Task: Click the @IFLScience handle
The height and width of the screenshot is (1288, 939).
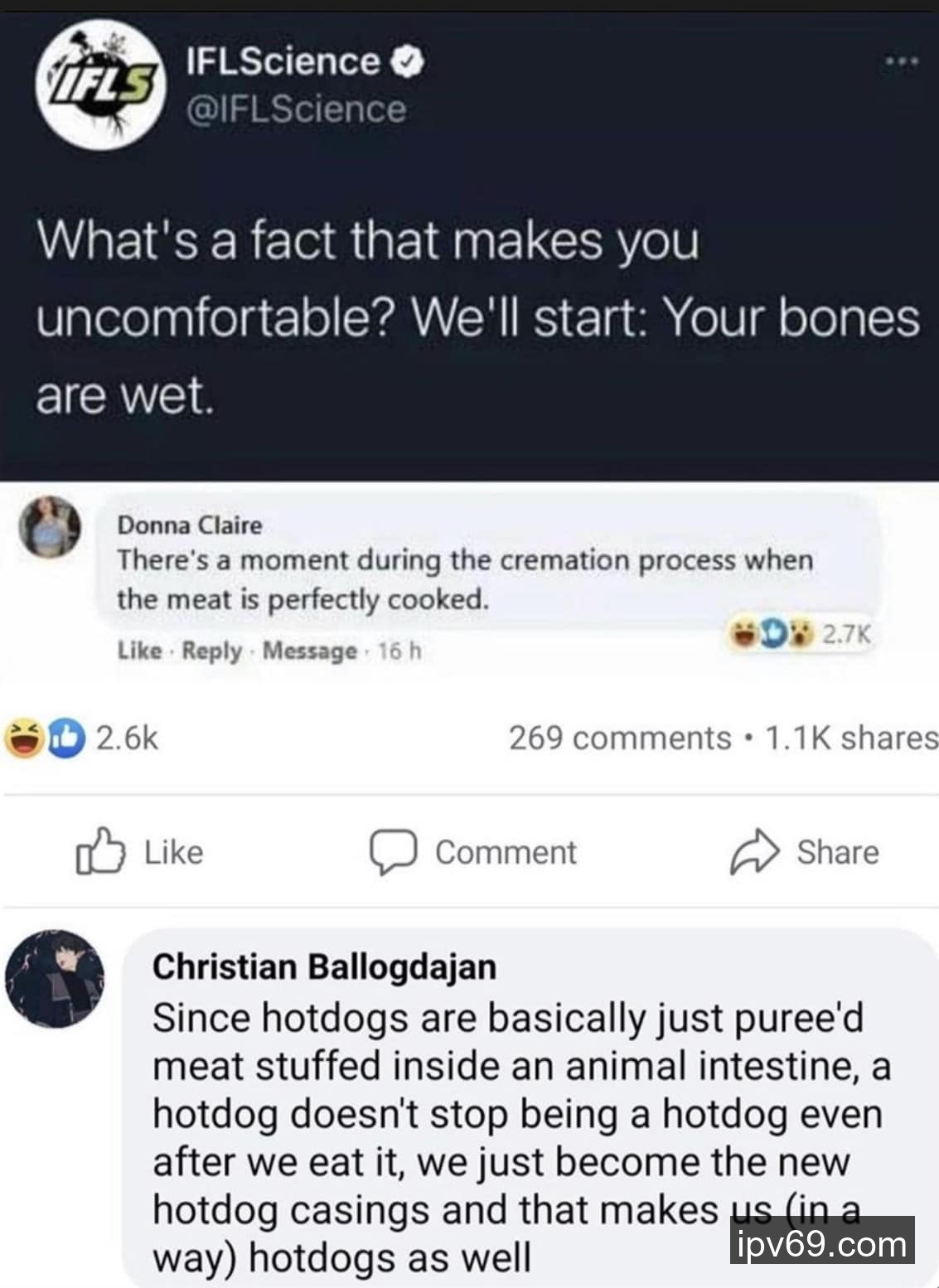Action: (297, 109)
